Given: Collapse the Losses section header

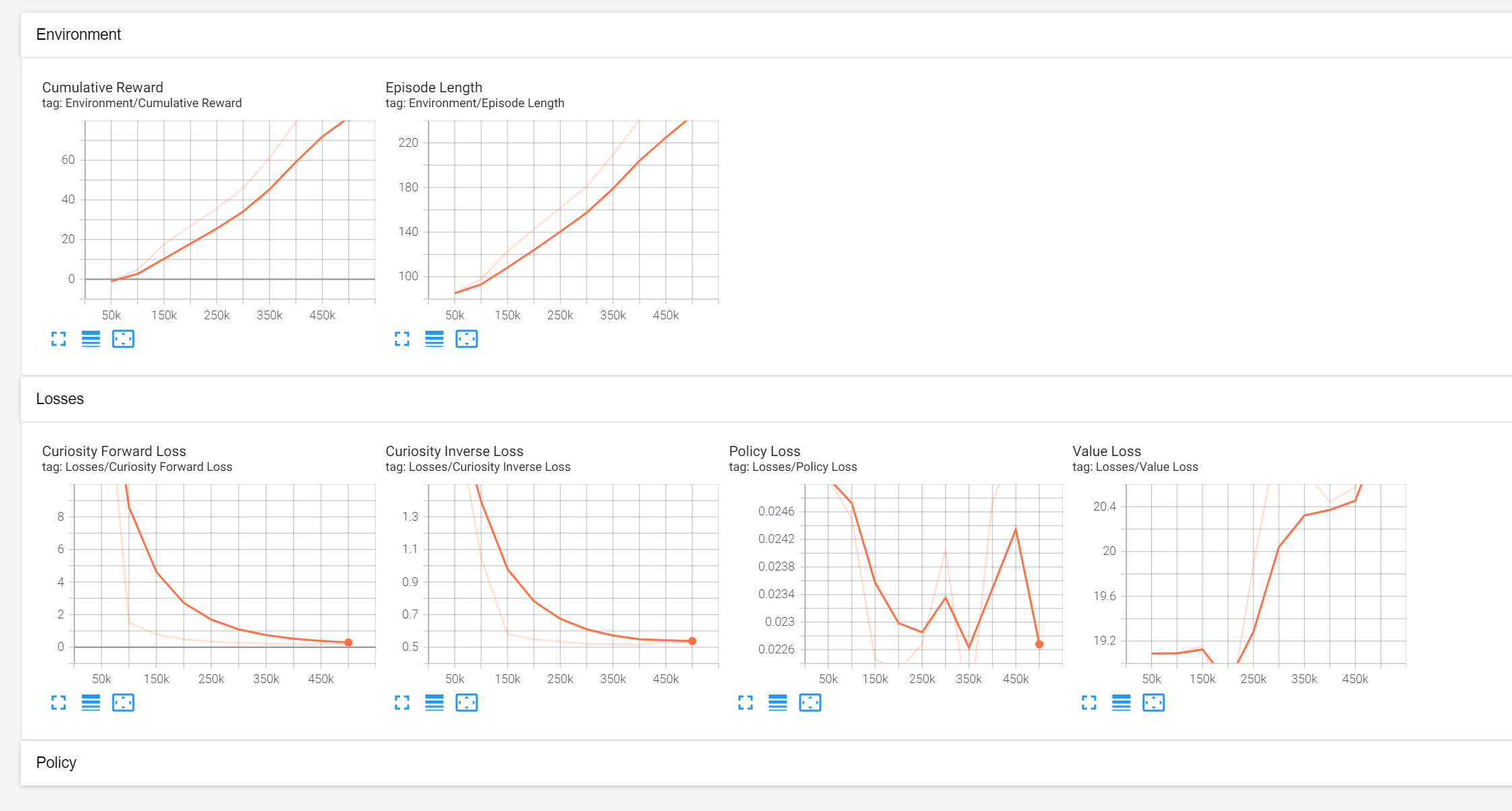Looking at the screenshot, I should [x=60, y=399].
